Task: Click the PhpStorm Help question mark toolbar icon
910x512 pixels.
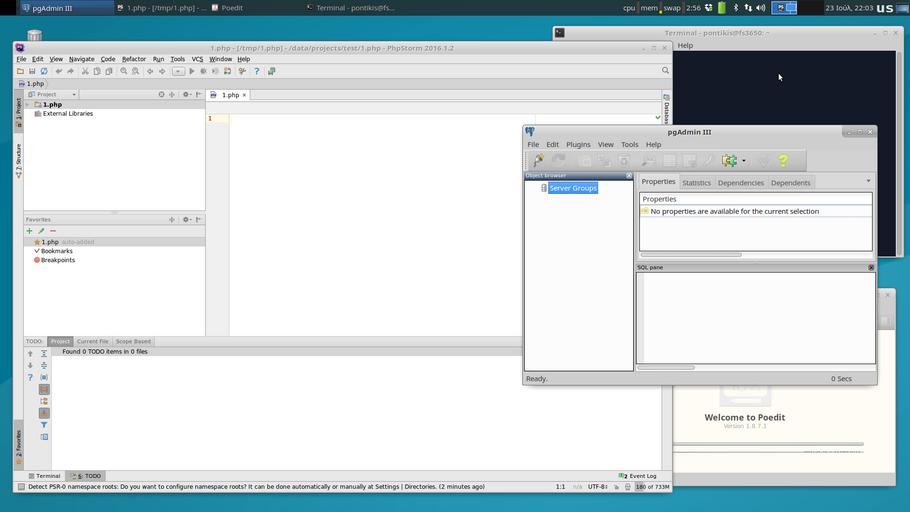Action: point(257,71)
